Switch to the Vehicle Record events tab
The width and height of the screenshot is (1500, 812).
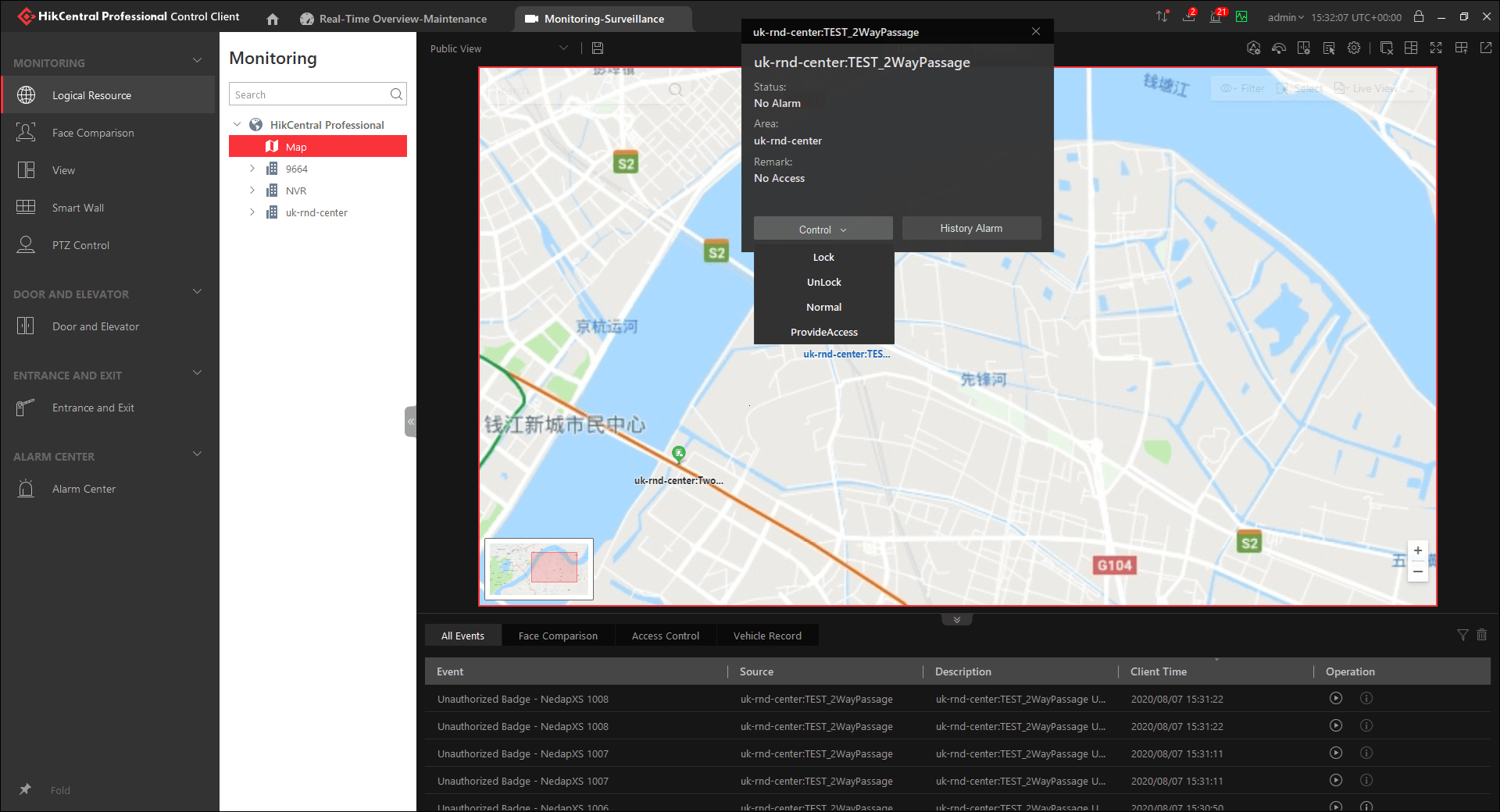(767, 636)
